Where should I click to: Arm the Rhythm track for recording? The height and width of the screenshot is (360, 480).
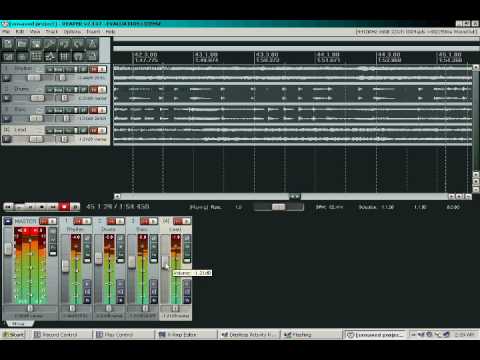(6, 78)
